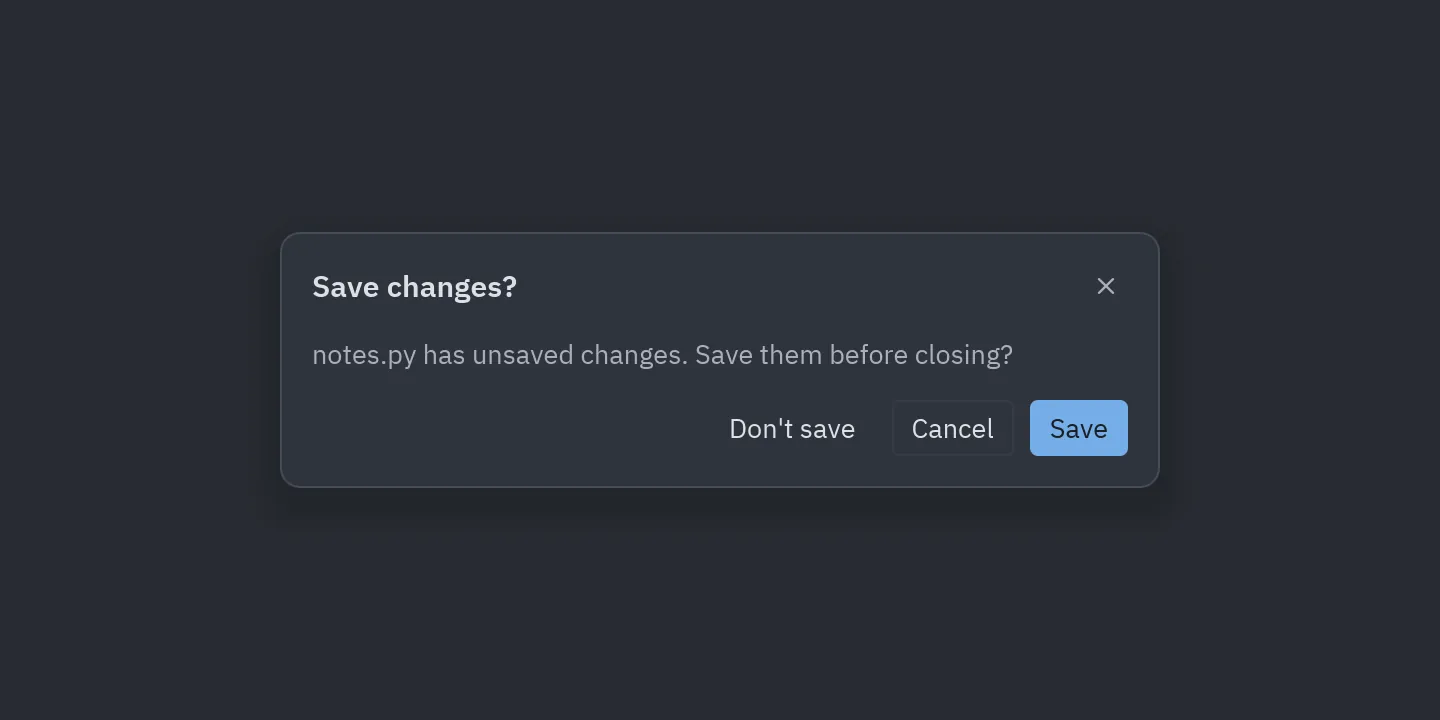The height and width of the screenshot is (720, 1440).
Task: Click the "Save changes?" dialog title
Action: (x=414, y=287)
